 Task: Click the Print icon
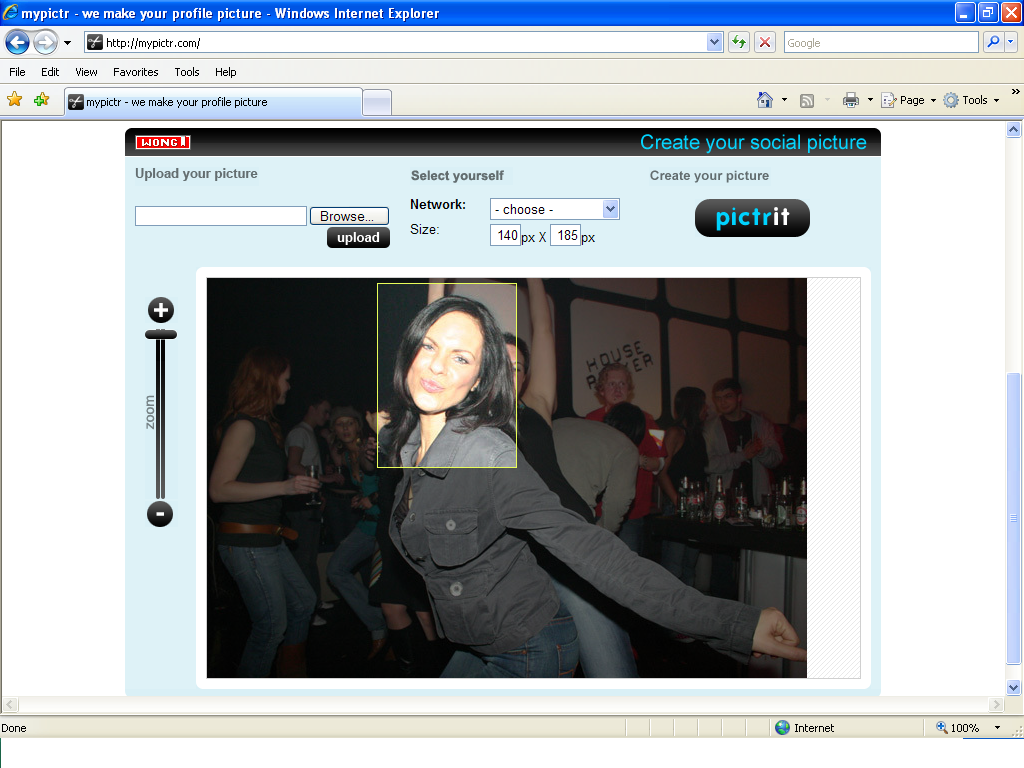click(x=850, y=100)
